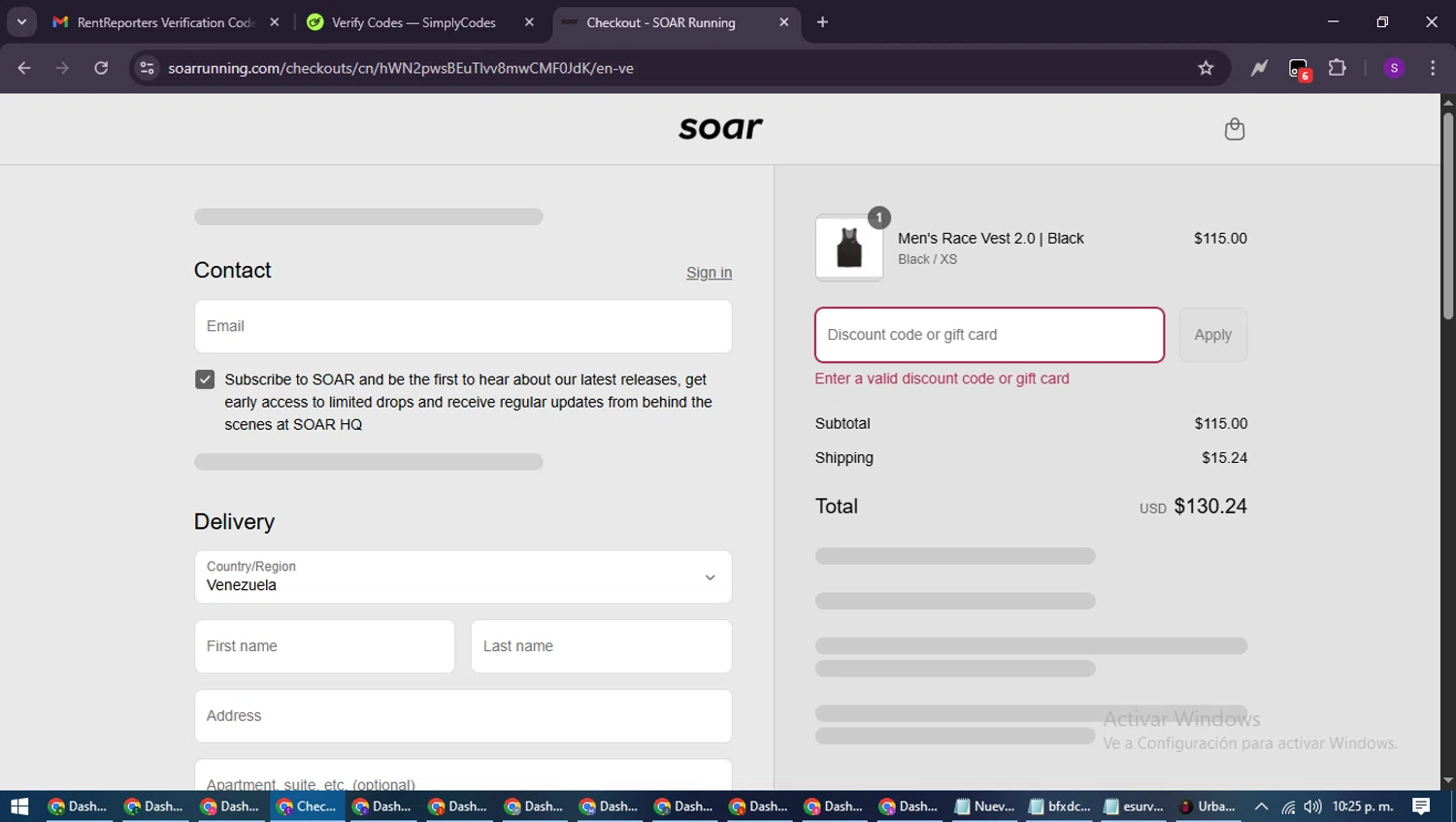Open the shopping bag cart icon
This screenshot has width=1456, height=822.
click(x=1234, y=129)
